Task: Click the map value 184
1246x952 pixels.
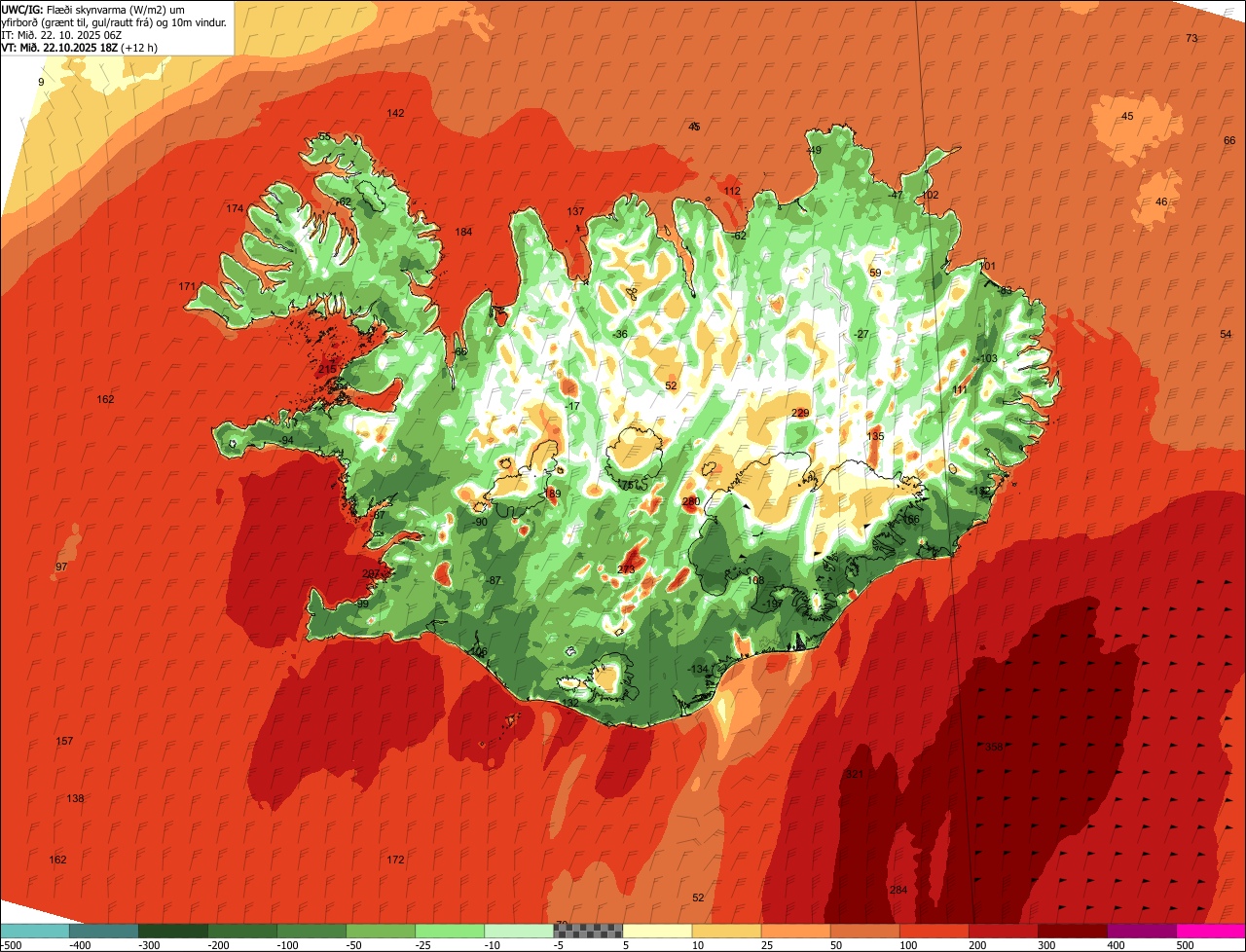Action: [463, 232]
